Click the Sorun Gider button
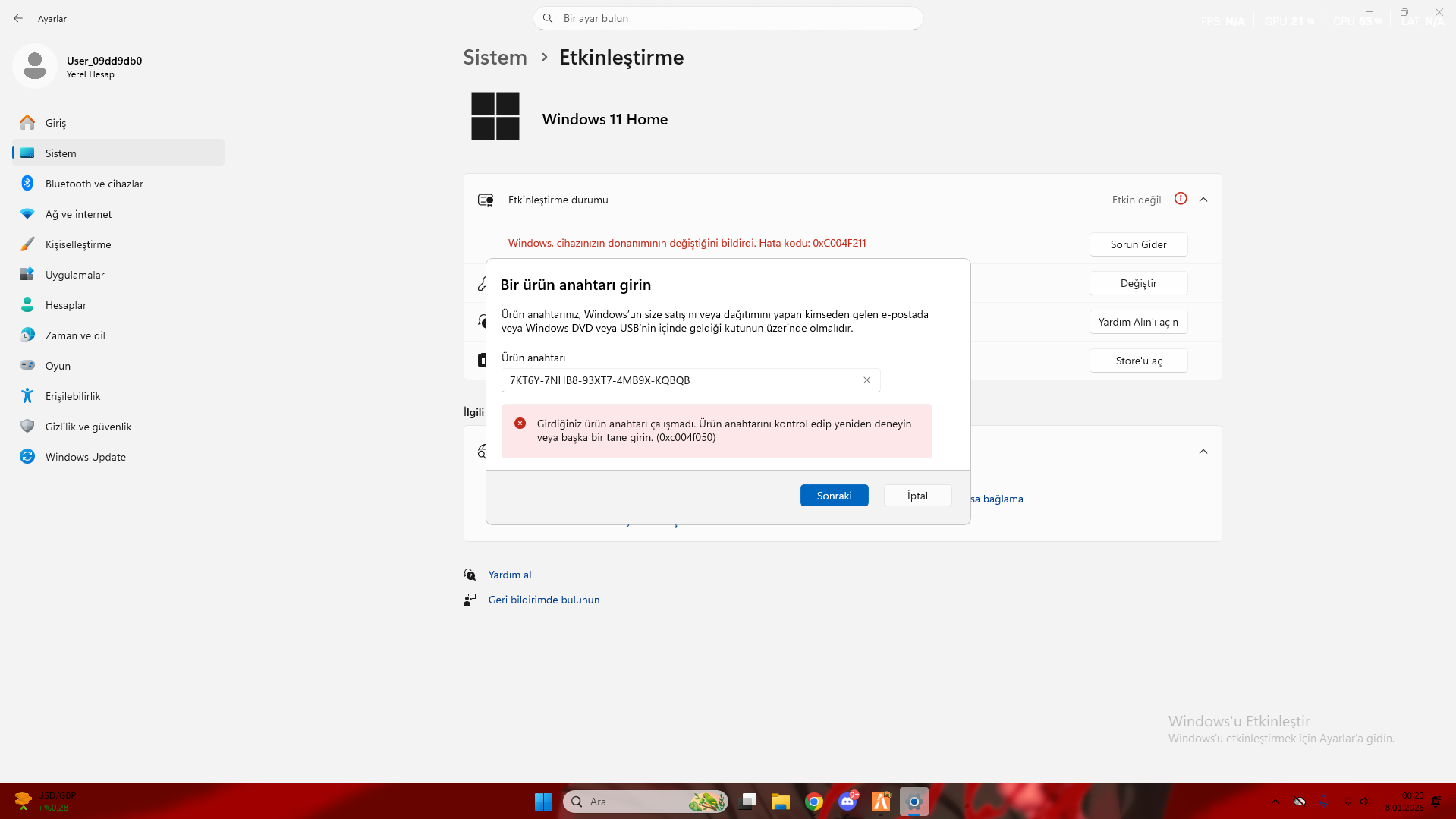This screenshot has height=819, width=1456. pos(1138,244)
